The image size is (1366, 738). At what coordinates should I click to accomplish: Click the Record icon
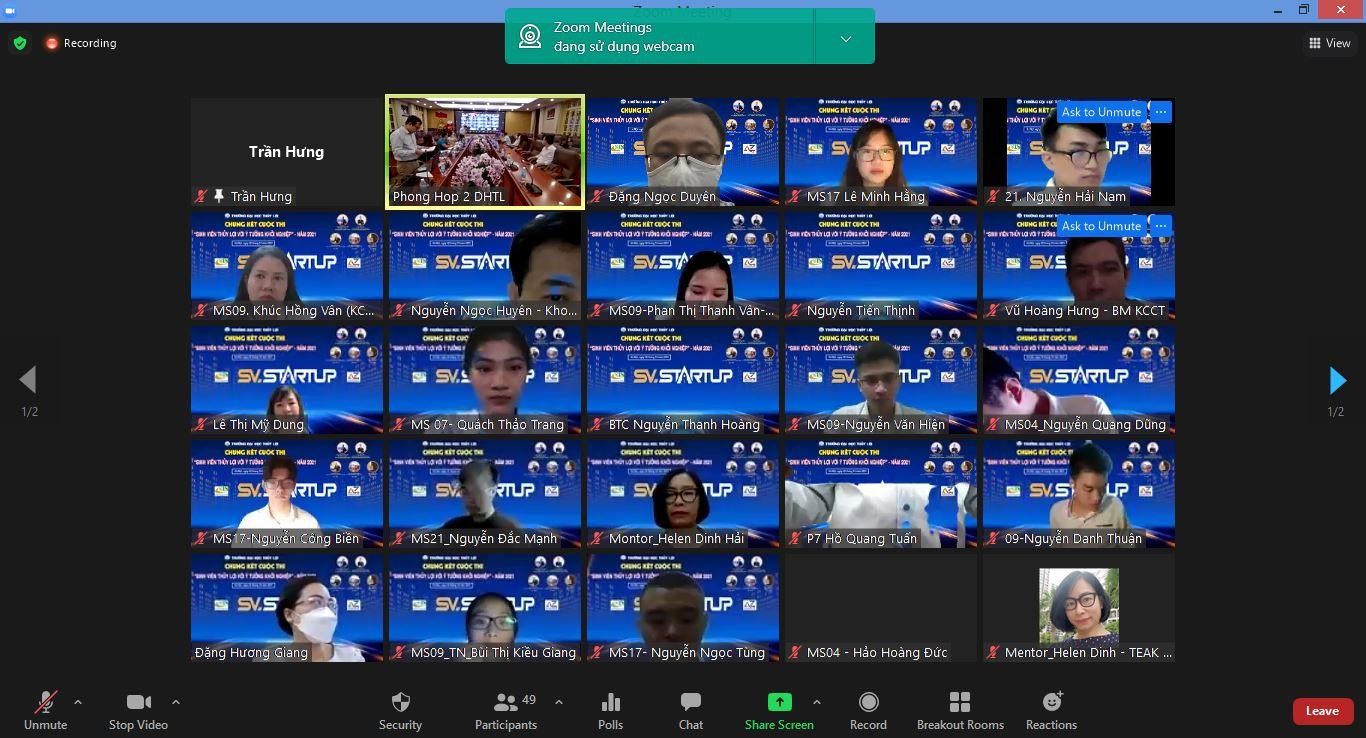click(x=868, y=711)
